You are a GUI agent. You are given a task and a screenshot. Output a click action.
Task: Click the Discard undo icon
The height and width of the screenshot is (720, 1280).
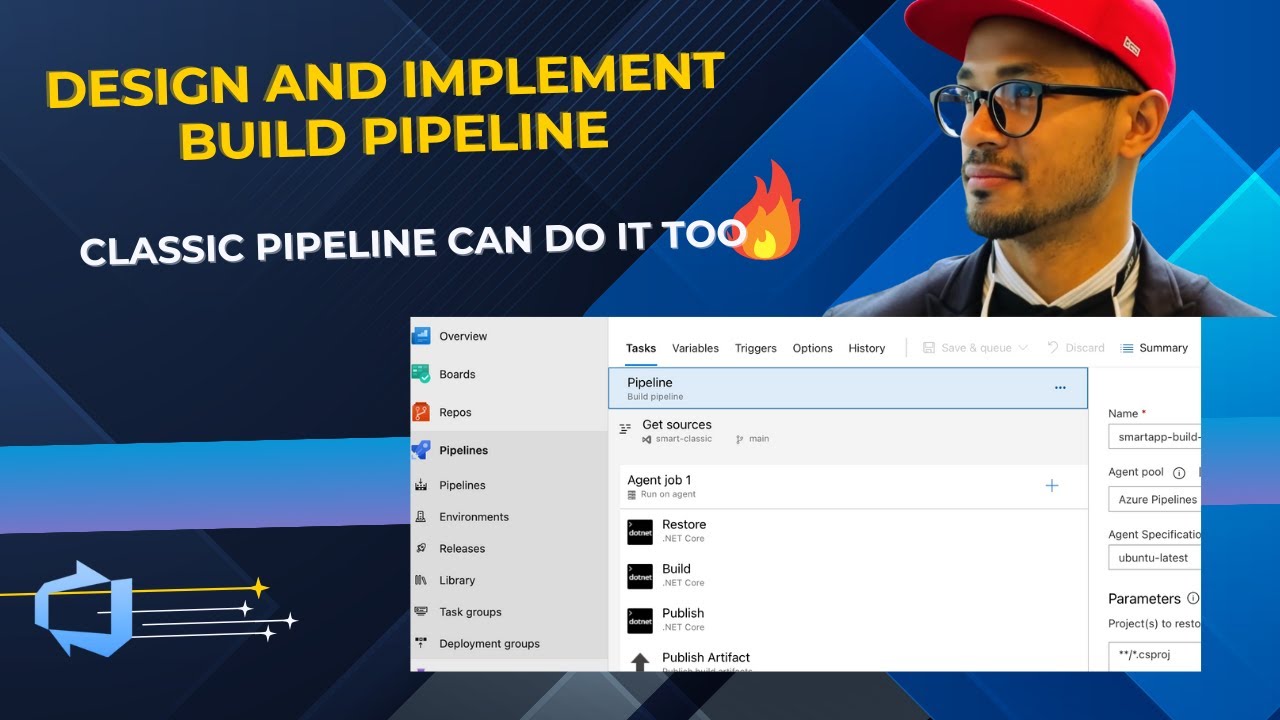click(x=1053, y=348)
